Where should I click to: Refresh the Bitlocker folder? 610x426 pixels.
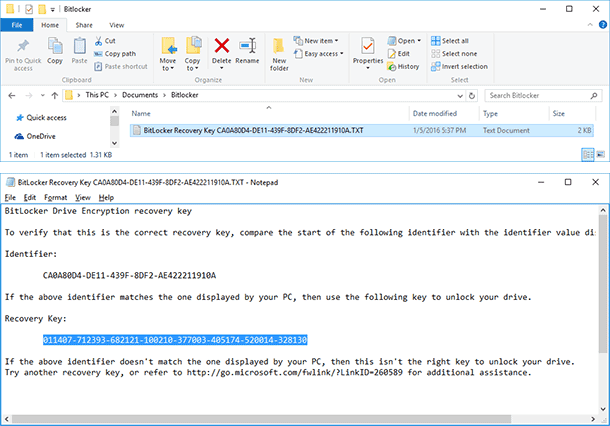[x=472, y=96]
